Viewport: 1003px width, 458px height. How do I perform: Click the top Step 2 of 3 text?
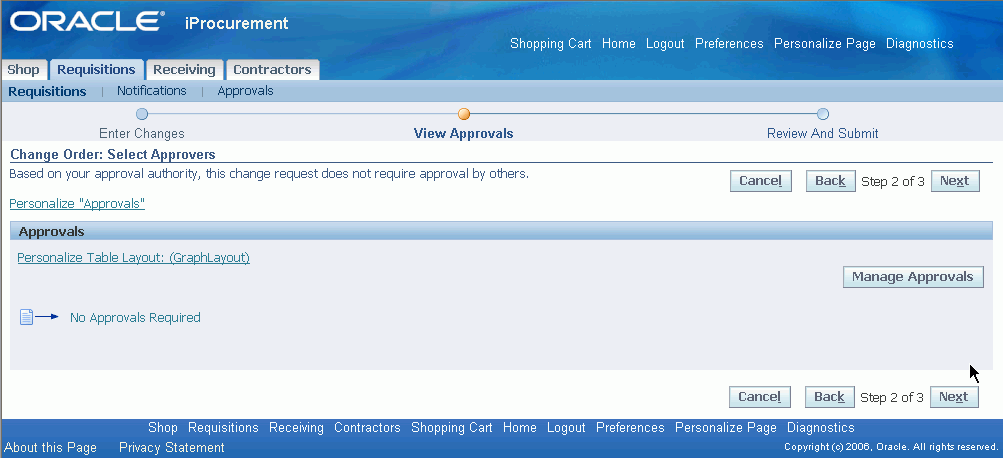[892, 181]
